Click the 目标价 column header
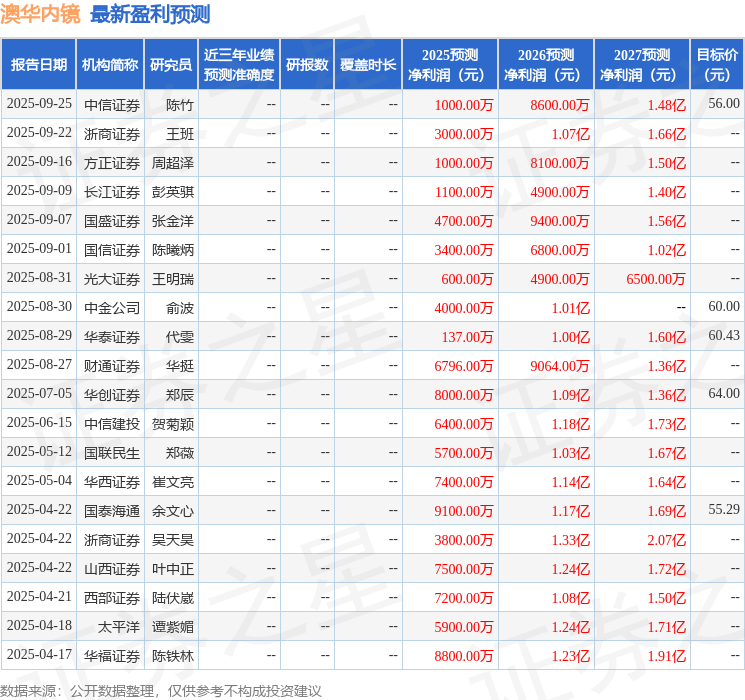The height and width of the screenshot is (700, 745). (x=717, y=65)
